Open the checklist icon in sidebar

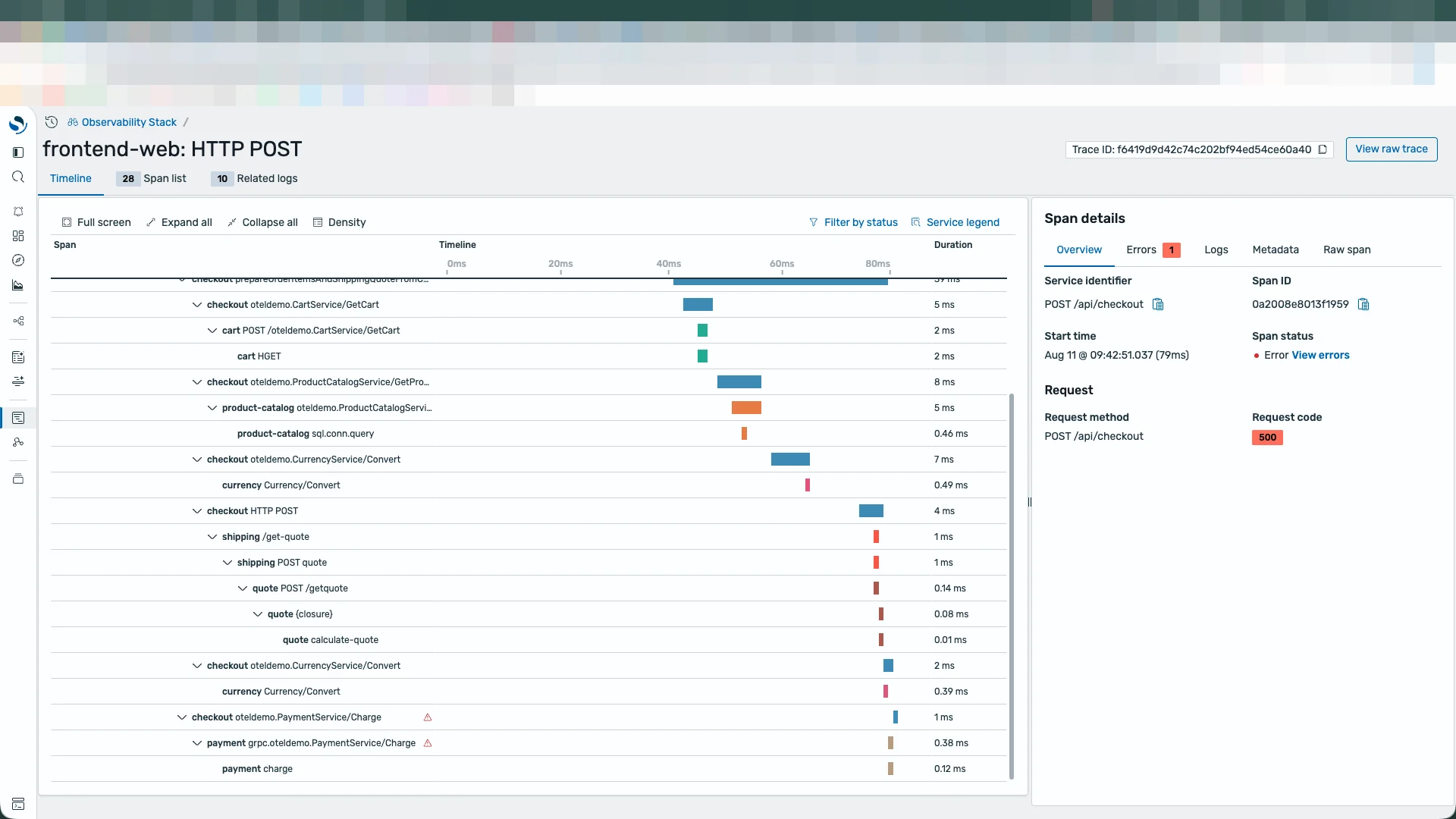click(18, 357)
